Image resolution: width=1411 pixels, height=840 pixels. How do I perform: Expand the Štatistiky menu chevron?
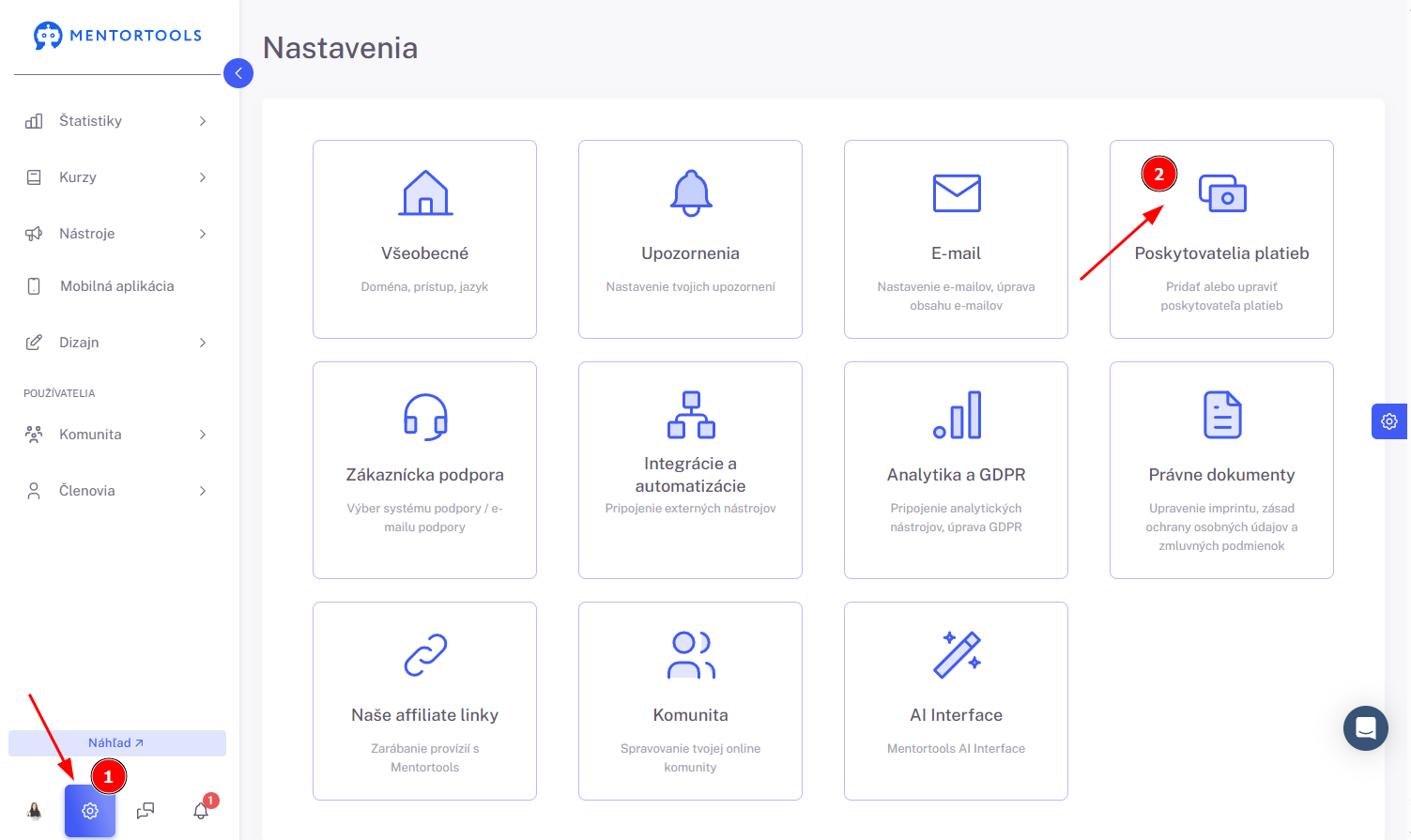pyautogui.click(x=203, y=121)
